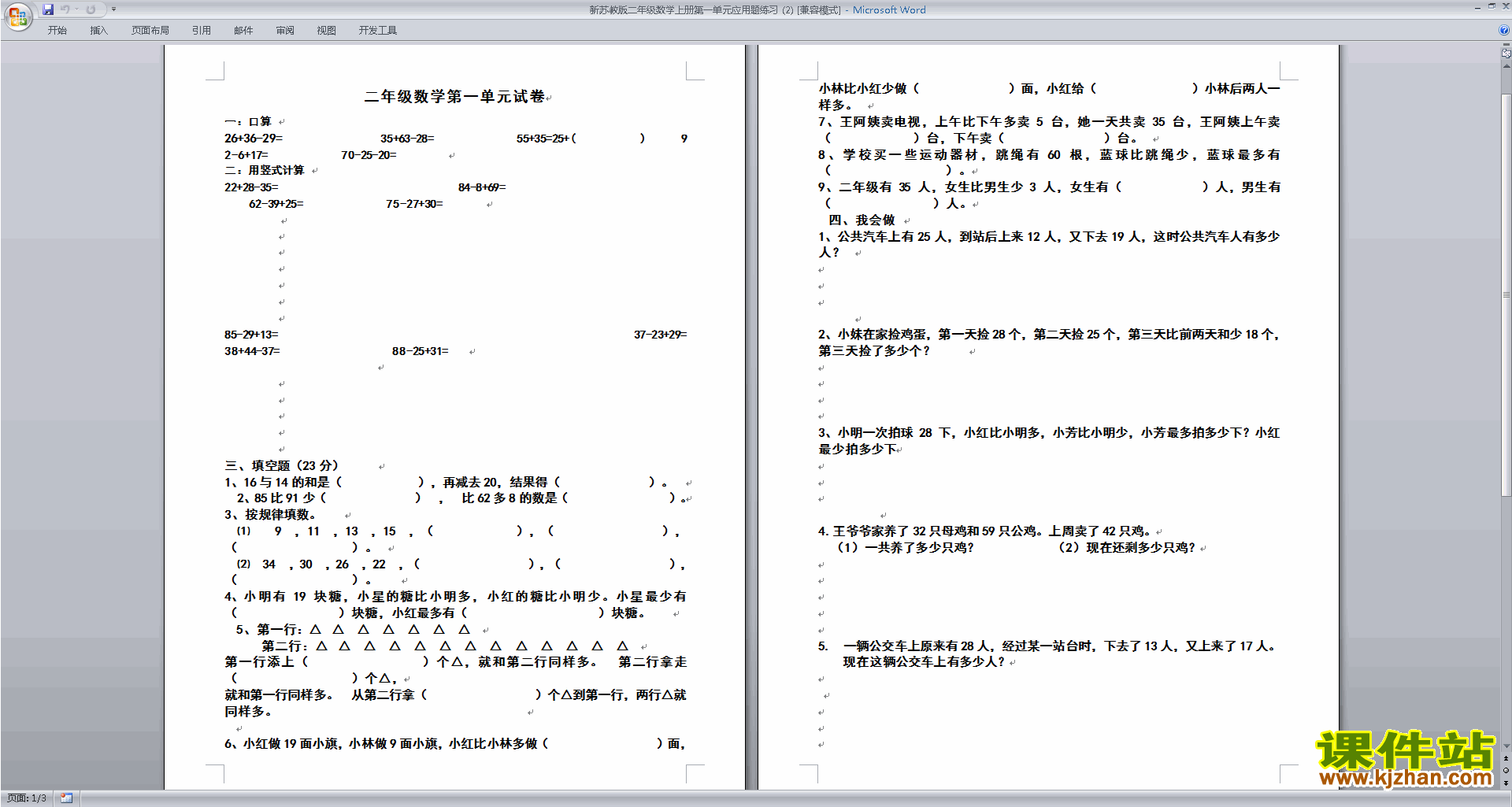Go to the 邮件 ribbon tab
Viewport: 1512px width, 807px height.
click(x=243, y=31)
